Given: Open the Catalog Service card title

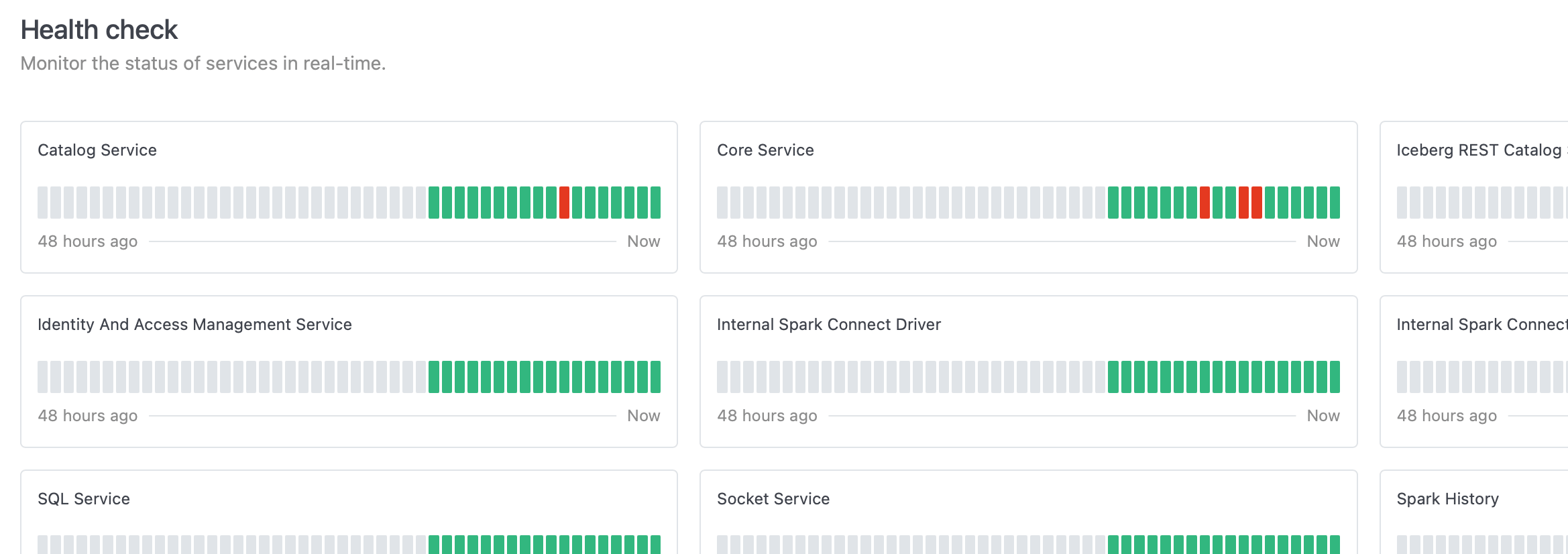Looking at the screenshot, I should [x=97, y=150].
